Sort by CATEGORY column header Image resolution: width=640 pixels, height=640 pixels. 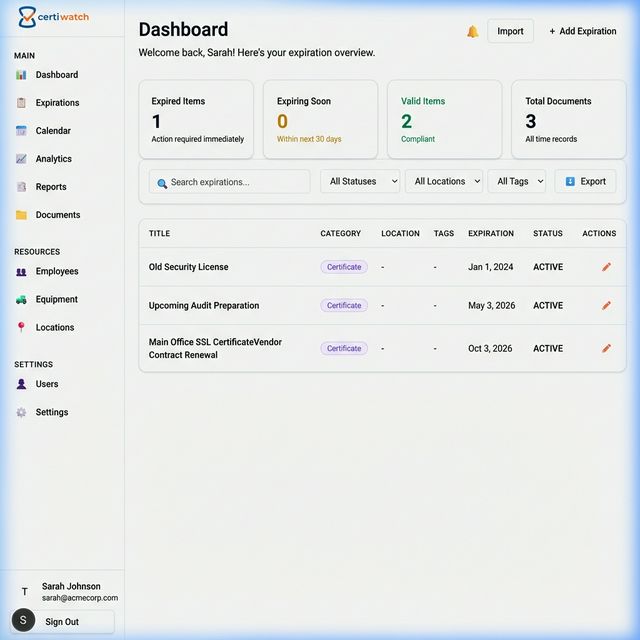coord(340,233)
